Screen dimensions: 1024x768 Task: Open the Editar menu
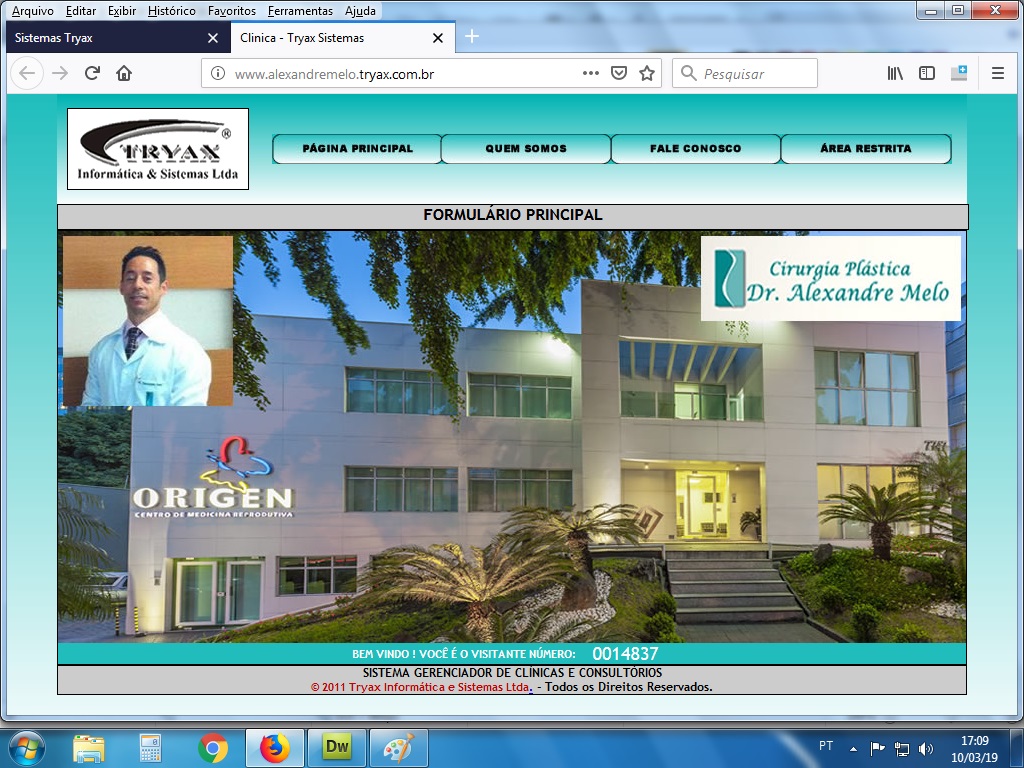(x=81, y=10)
